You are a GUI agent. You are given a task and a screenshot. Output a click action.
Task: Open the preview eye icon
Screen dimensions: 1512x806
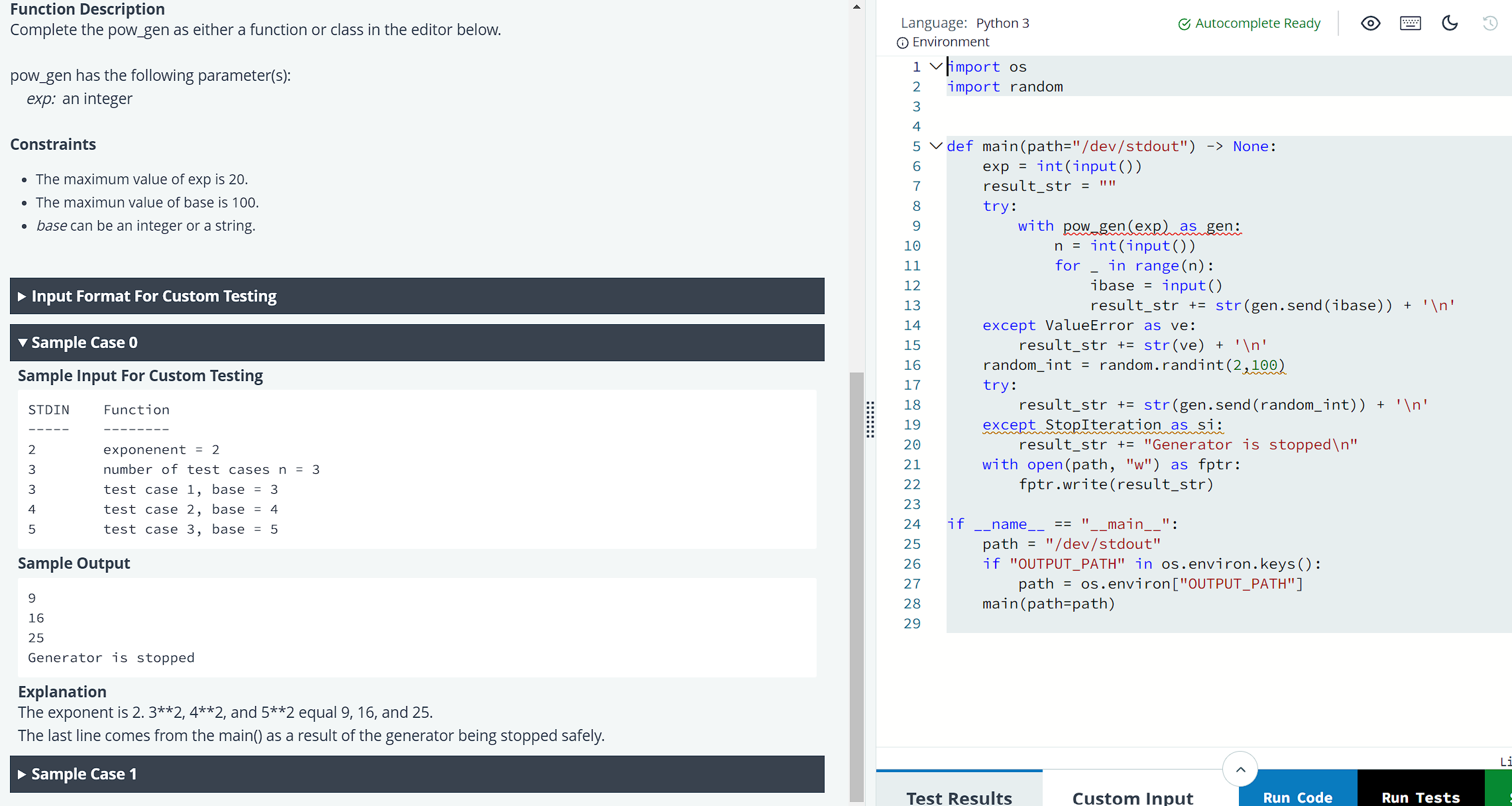click(x=1370, y=23)
